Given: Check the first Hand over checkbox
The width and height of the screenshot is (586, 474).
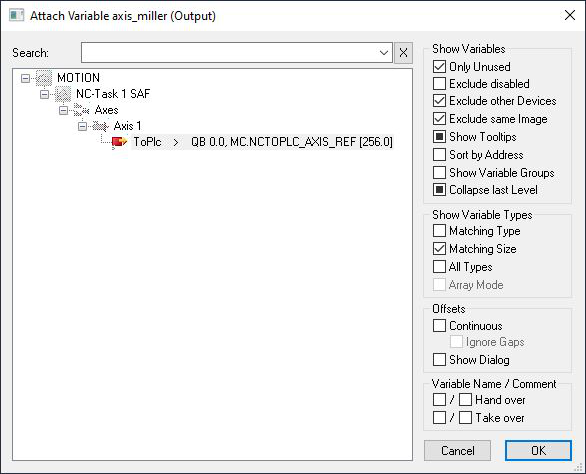Looking at the screenshot, I should point(439,400).
